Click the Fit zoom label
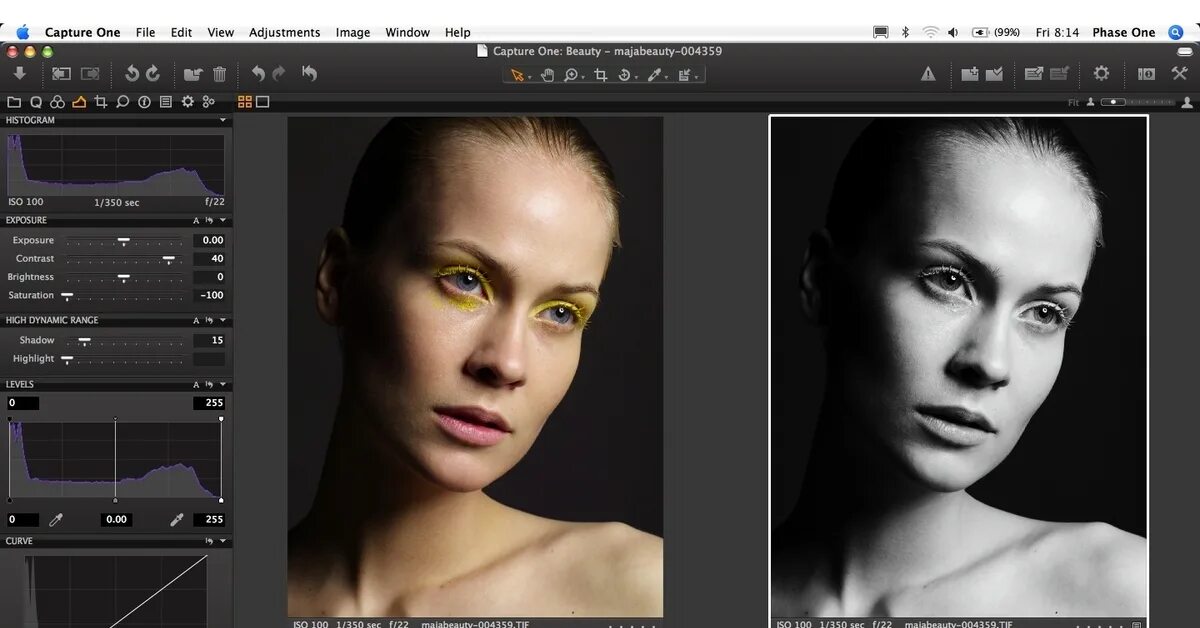1200x628 pixels. click(1073, 103)
